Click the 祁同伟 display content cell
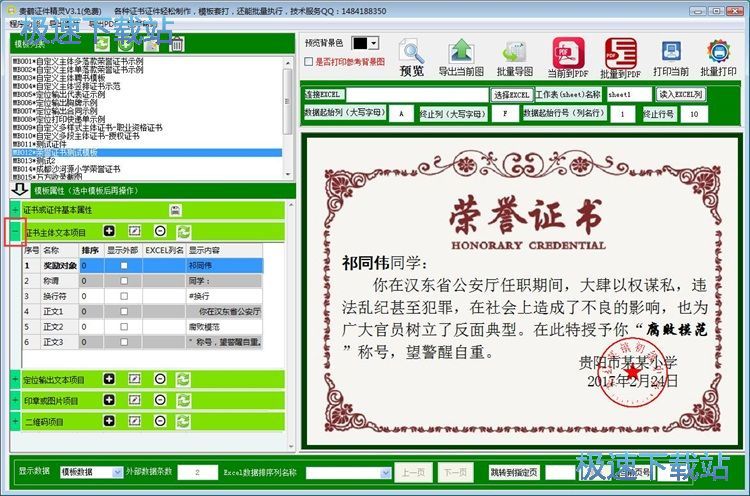Image resolution: width=750 pixels, height=496 pixels. (x=224, y=265)
